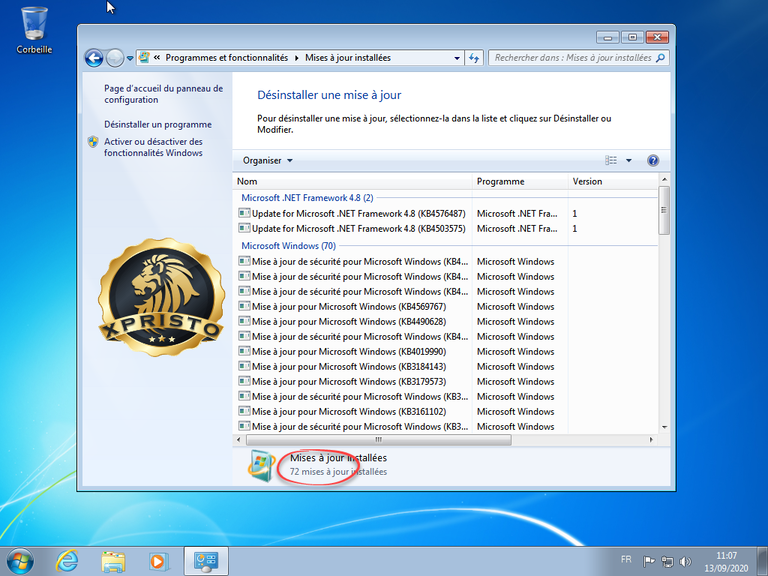This screenshot has height=576, width=768.
Task: Click the search magnifier icon
Action: click(660, 58)
